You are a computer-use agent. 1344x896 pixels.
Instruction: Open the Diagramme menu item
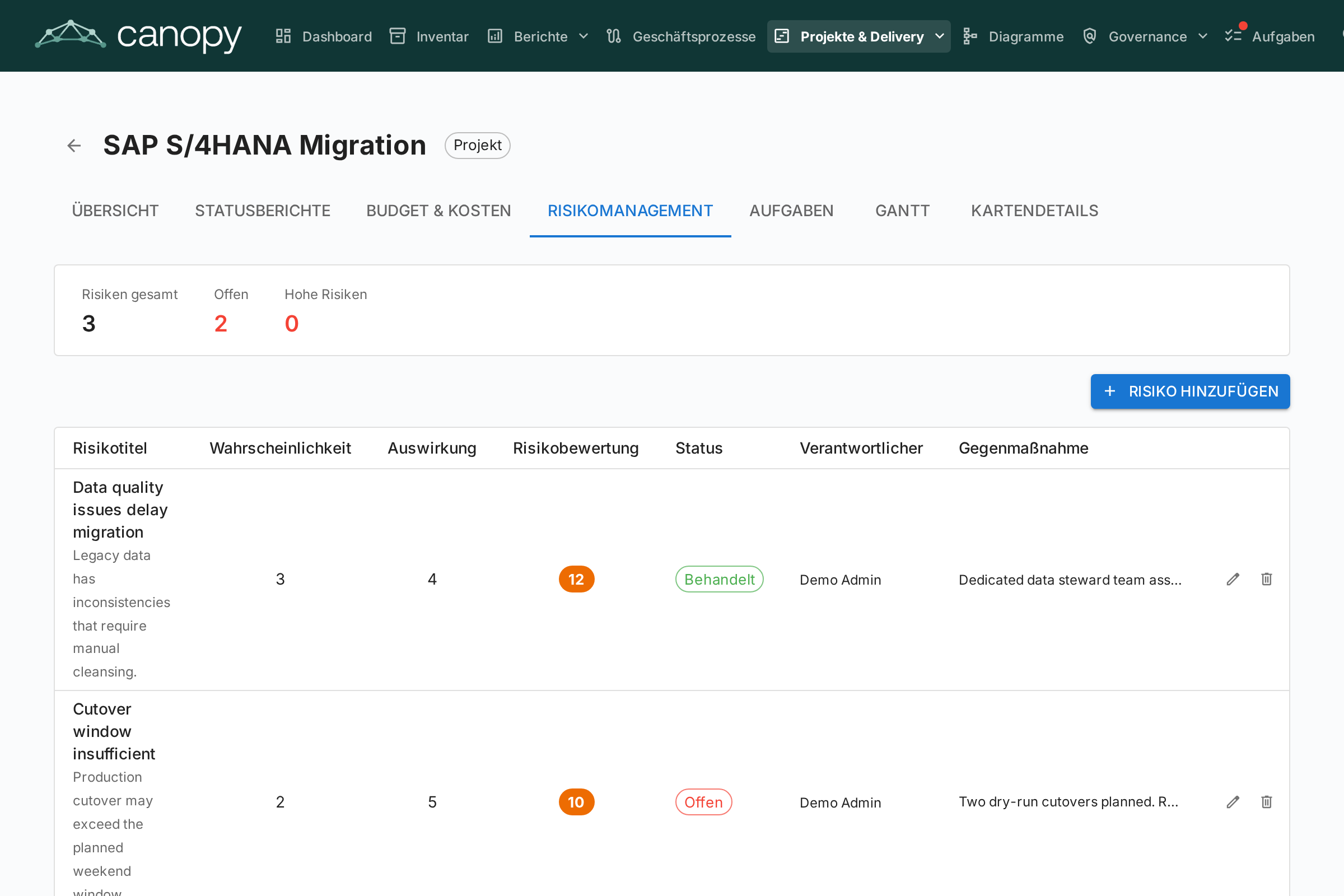tap(1013, 36)
